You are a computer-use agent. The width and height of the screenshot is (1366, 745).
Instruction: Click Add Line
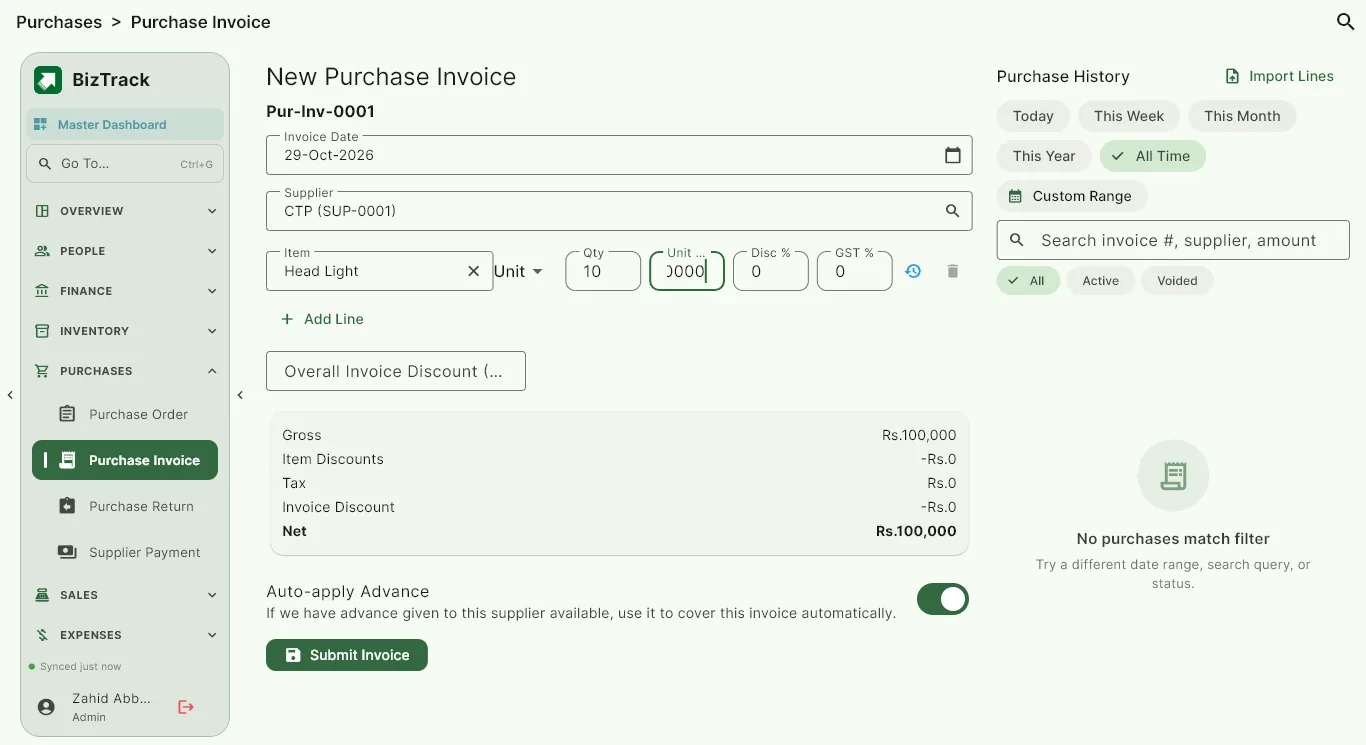[x=322, y=319]
